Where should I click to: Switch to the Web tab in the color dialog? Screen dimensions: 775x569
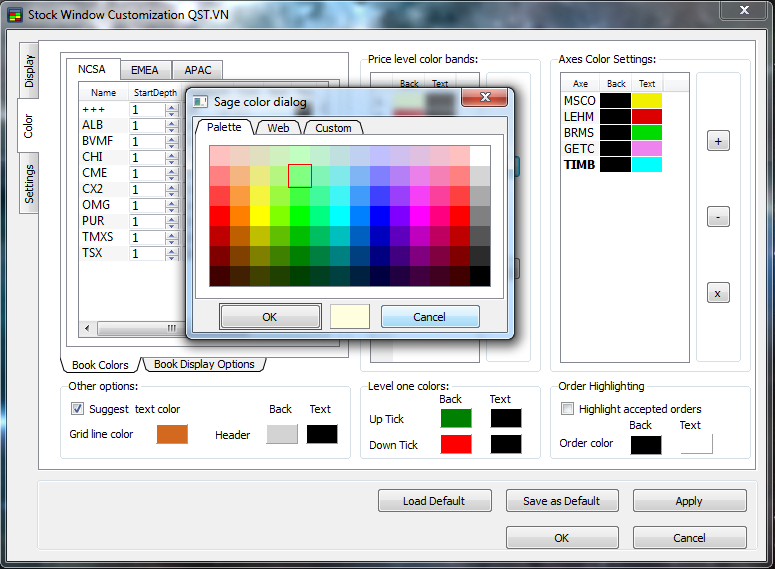(278, 128)
